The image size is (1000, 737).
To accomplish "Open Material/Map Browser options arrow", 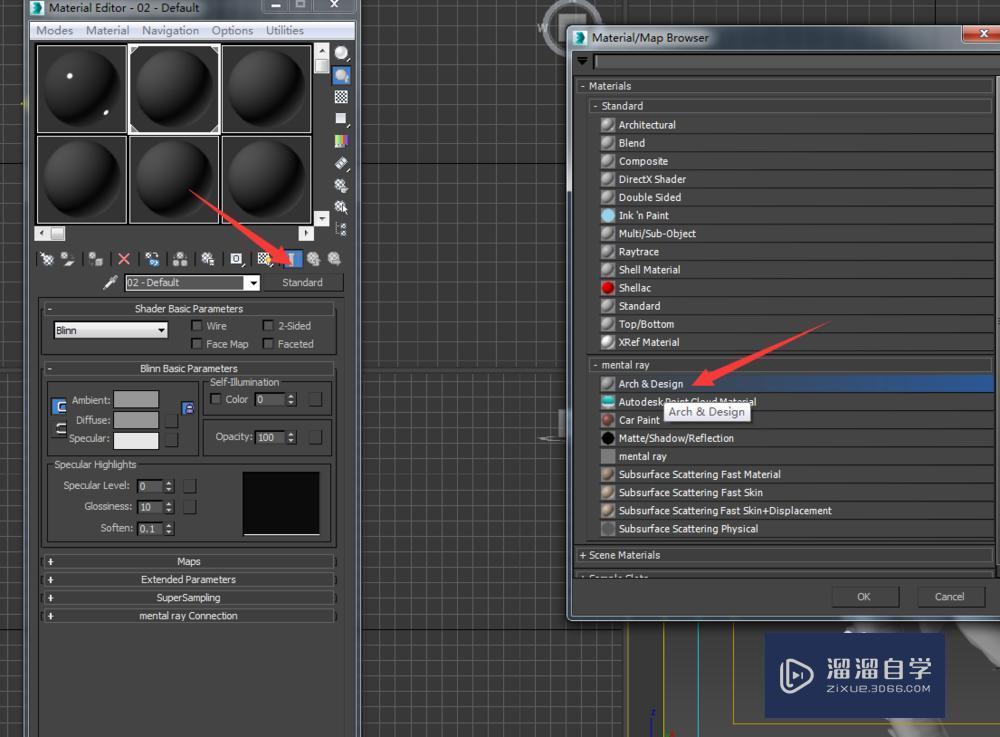I will point(582,61).
